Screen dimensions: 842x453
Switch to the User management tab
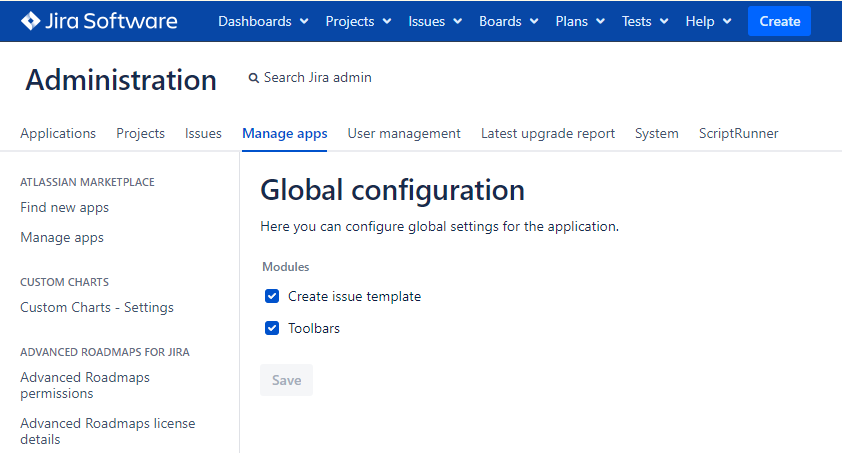(404, 133)
